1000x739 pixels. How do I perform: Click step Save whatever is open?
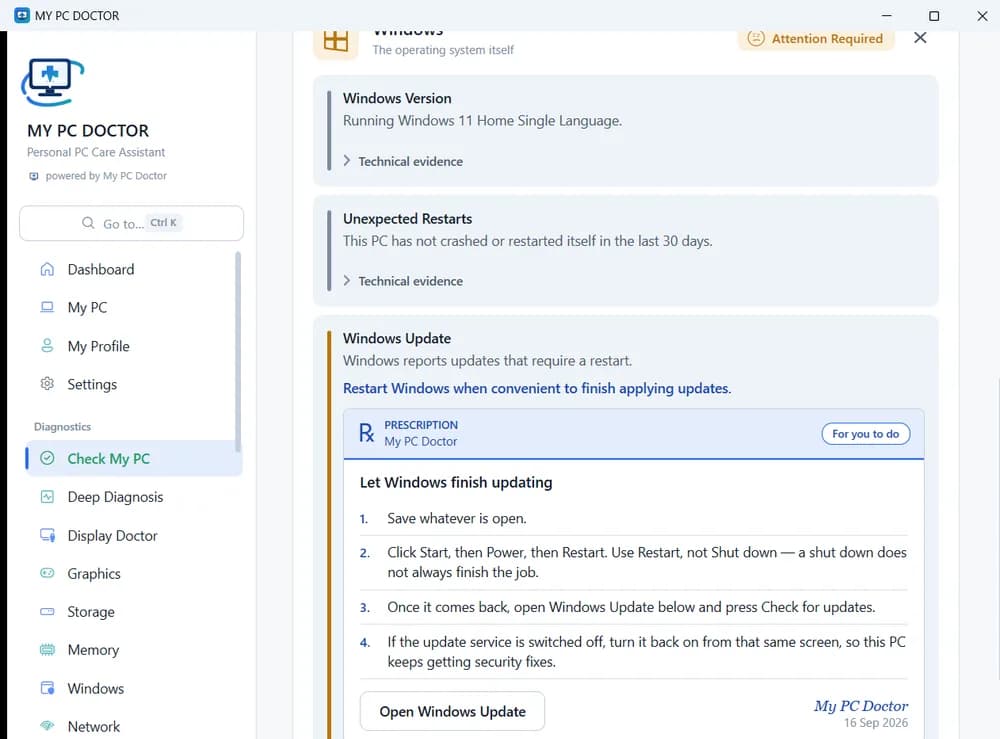[x=457, y=518]
